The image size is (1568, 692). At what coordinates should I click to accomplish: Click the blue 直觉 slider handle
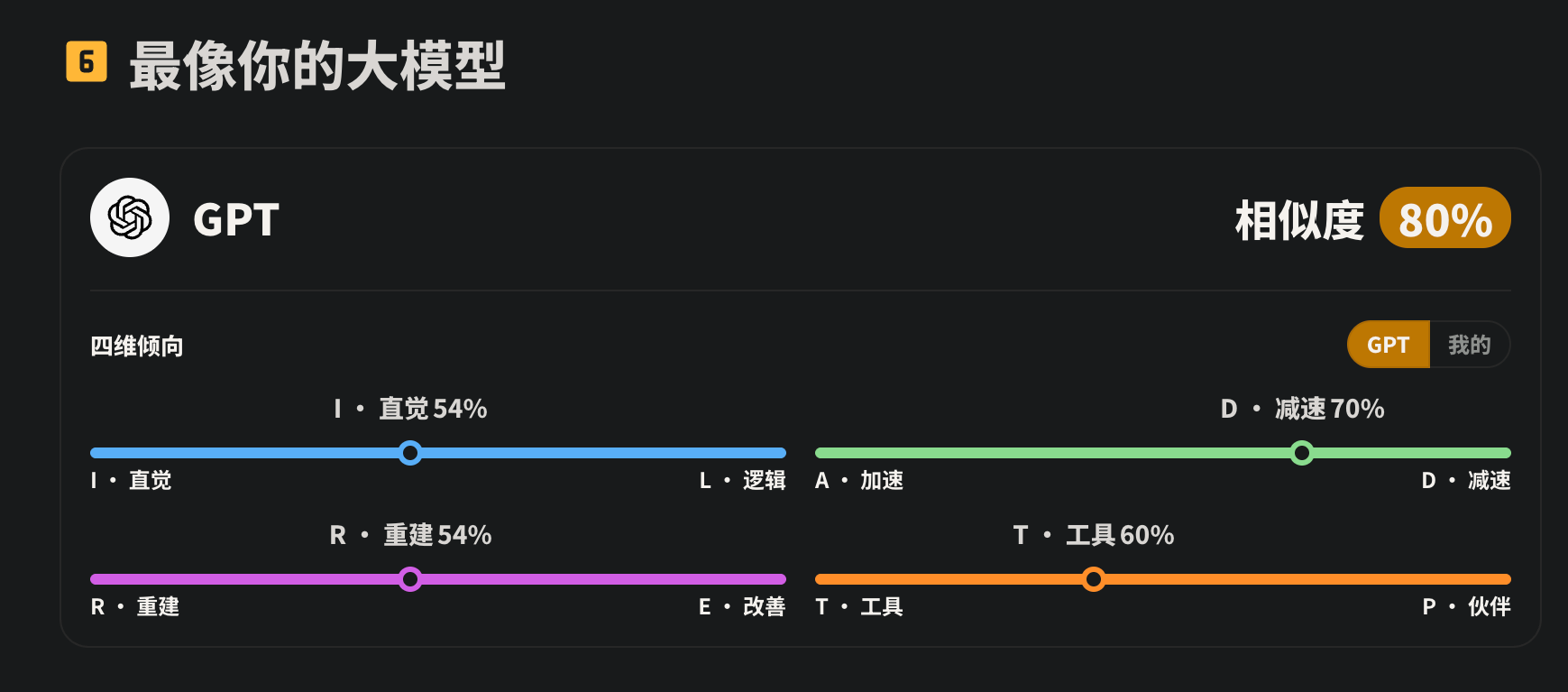410,453
